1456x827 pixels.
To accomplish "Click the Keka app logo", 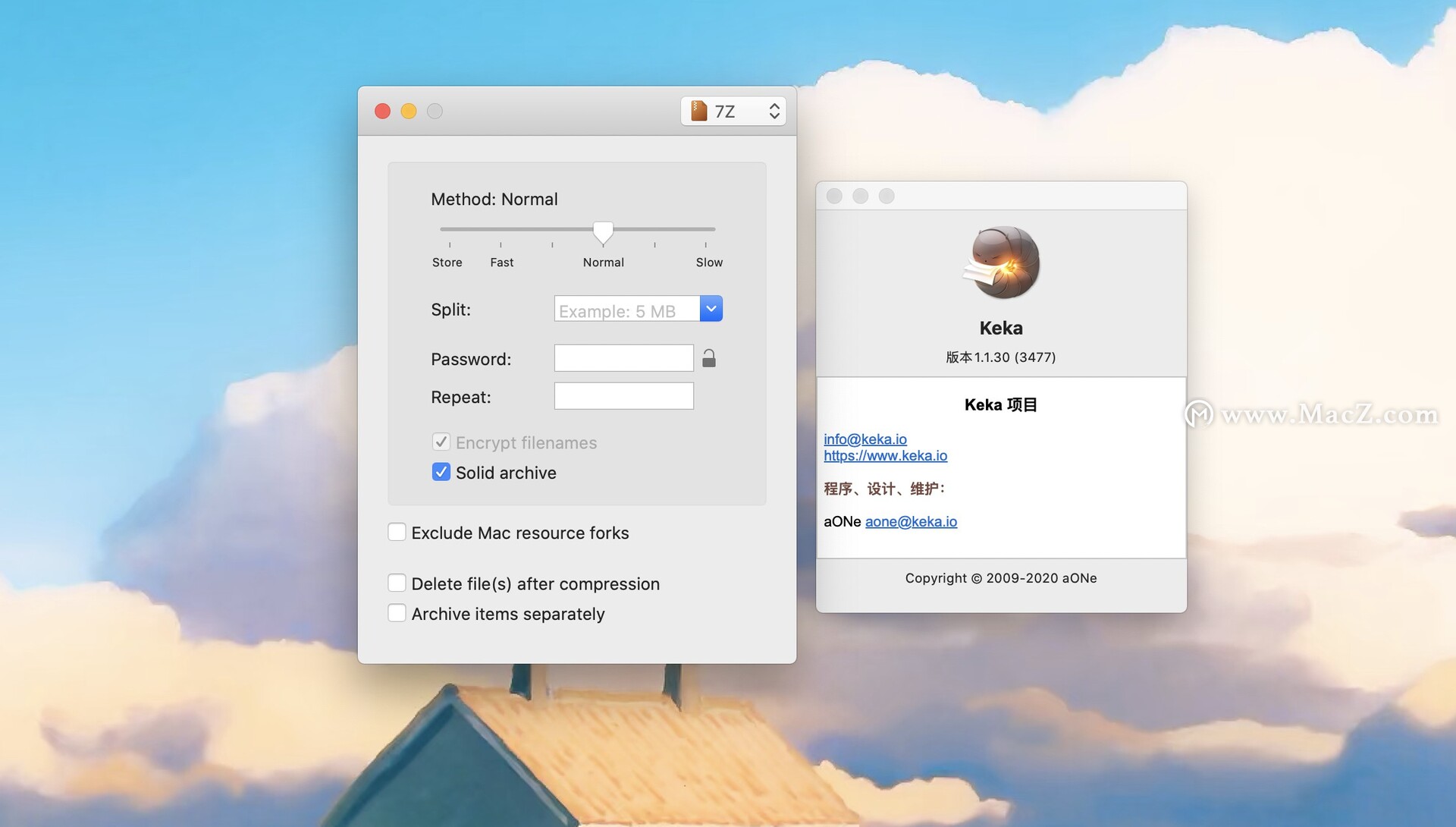I will coord(1001,263).
